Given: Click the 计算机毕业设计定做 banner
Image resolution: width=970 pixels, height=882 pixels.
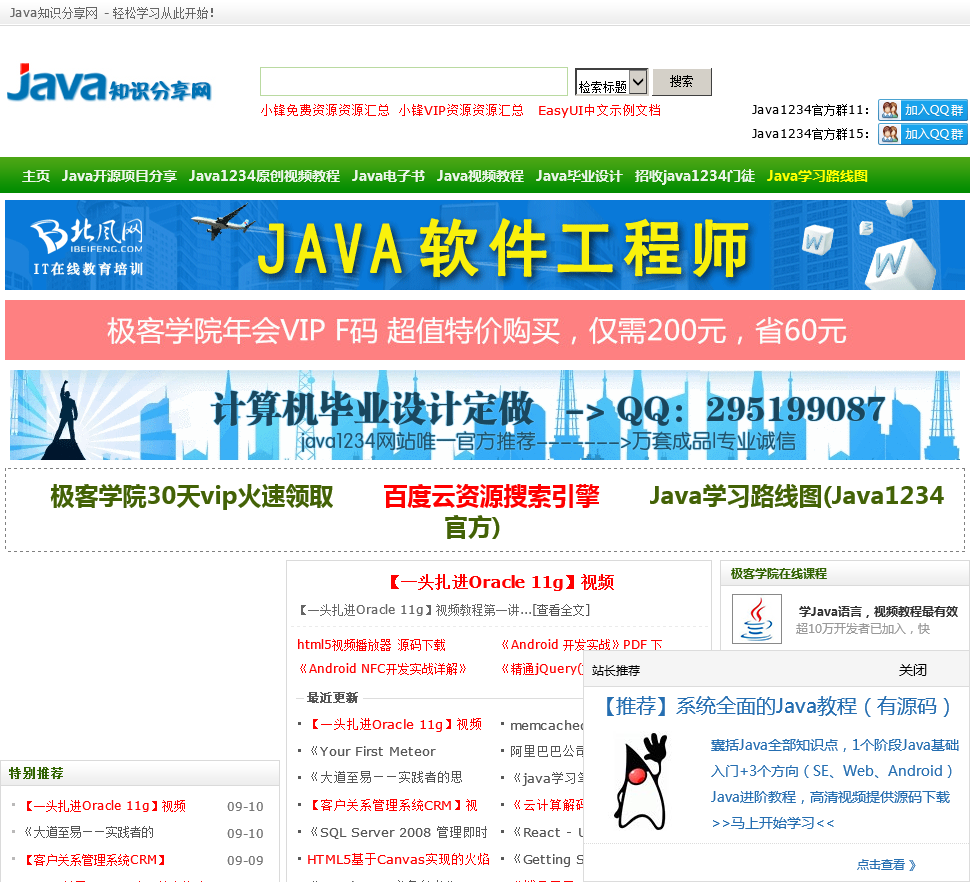Looking at the screenshot, I should click(x=485, y=415).
